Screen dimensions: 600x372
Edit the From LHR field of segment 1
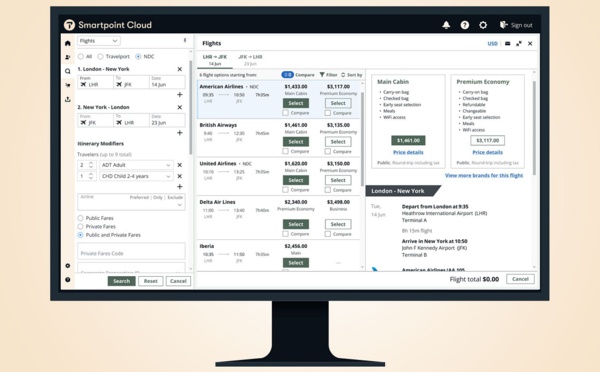95,82
